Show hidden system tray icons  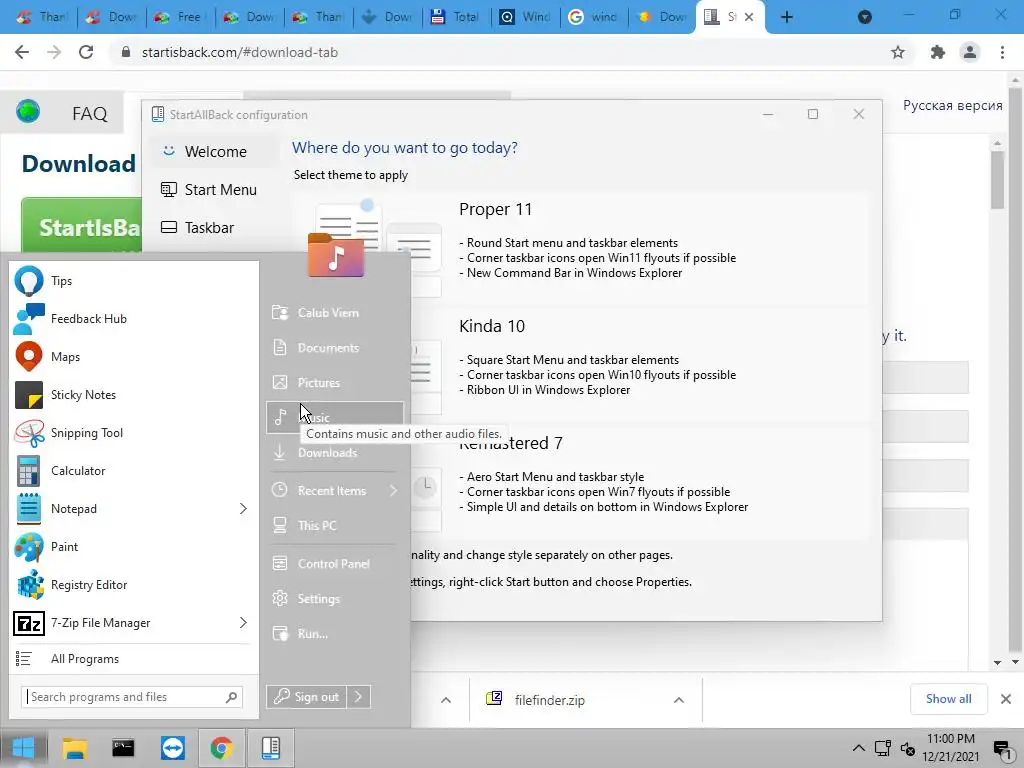pos(859,748)
